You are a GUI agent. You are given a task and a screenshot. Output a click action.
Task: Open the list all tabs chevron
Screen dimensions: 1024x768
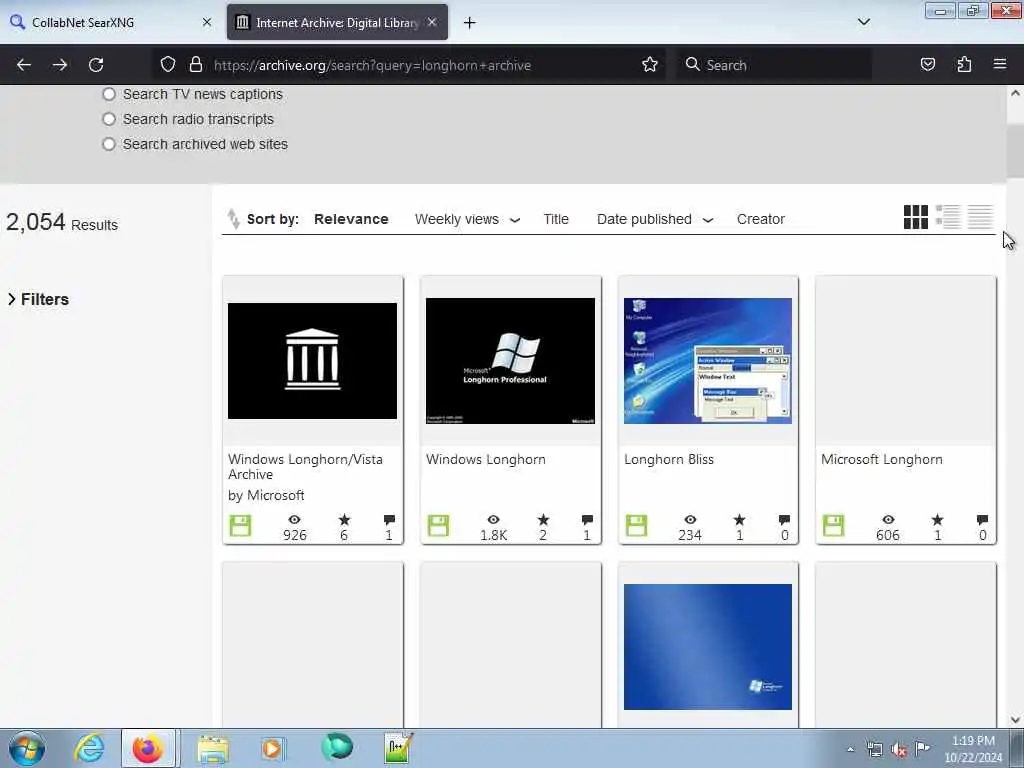click(864, 22)
